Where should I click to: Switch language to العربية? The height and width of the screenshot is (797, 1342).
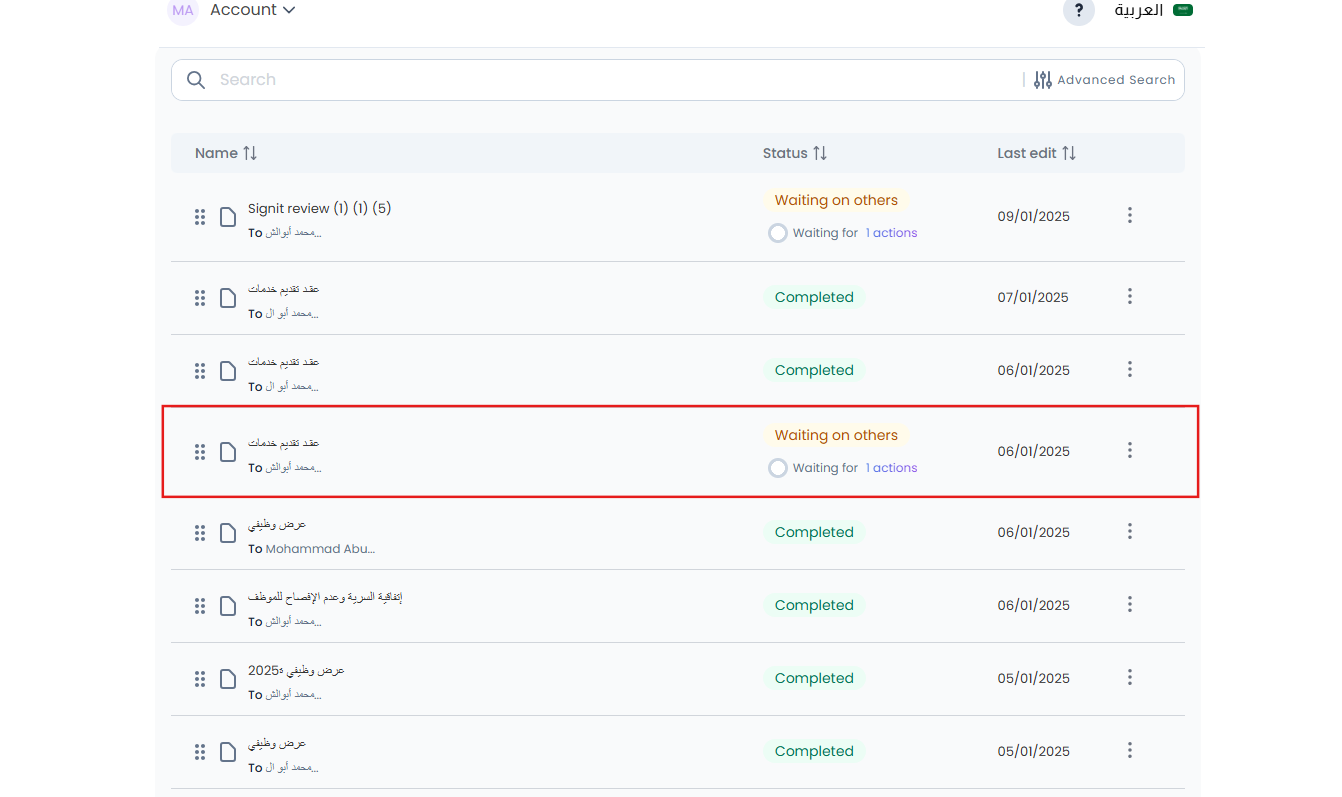point(1139,10)
